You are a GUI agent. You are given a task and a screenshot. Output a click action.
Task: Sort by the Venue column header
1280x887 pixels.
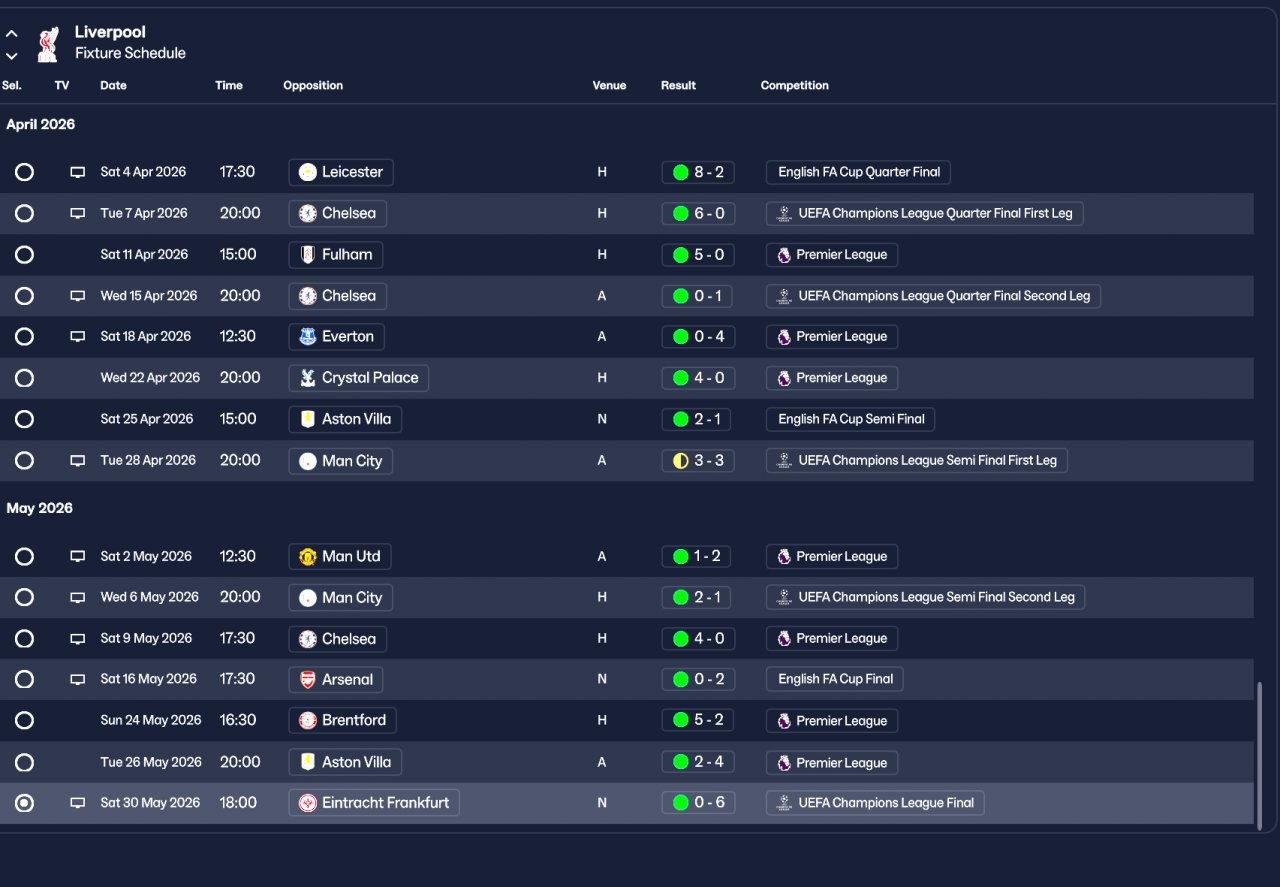(609, 86)
